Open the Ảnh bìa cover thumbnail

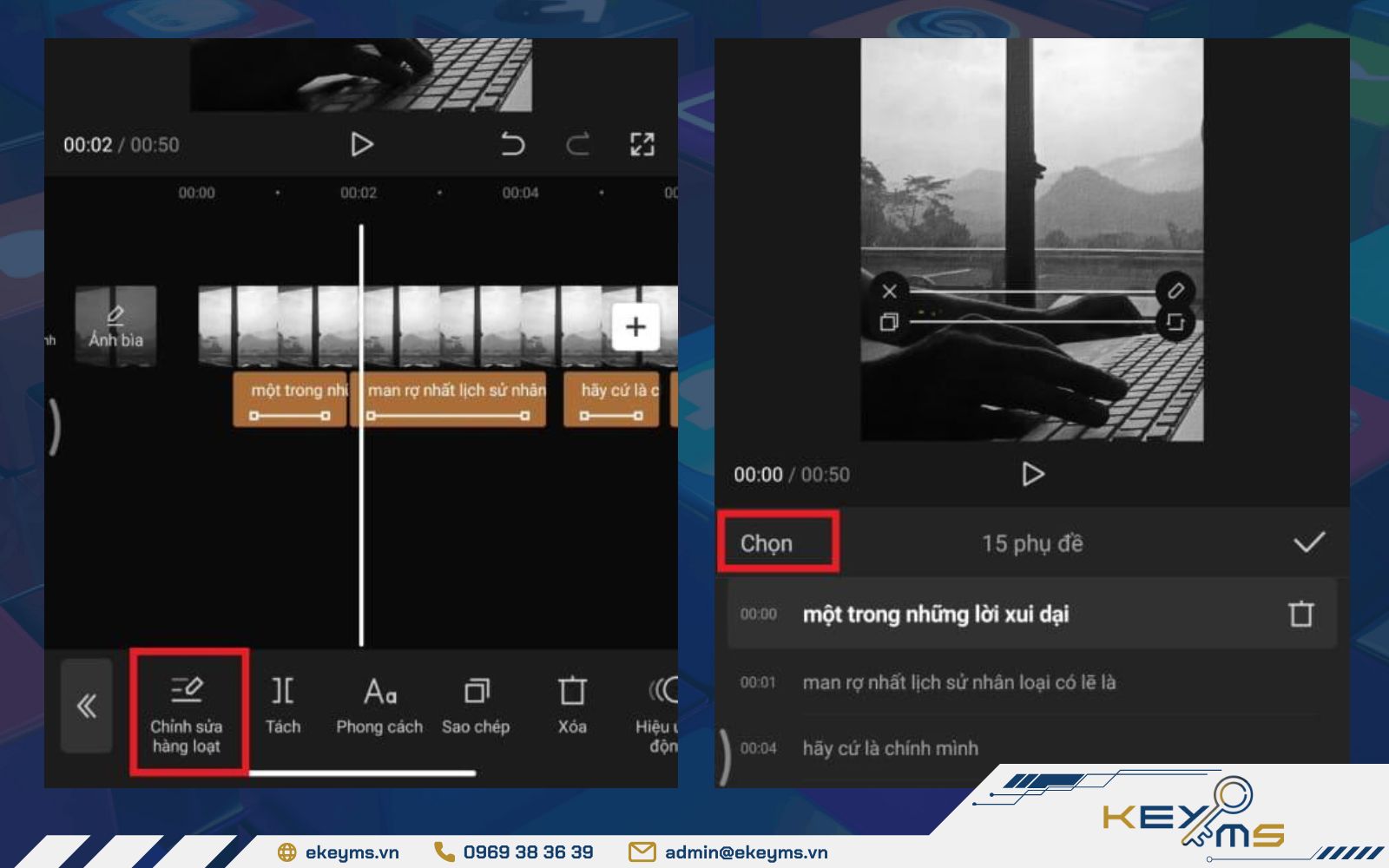click(115, 326)
